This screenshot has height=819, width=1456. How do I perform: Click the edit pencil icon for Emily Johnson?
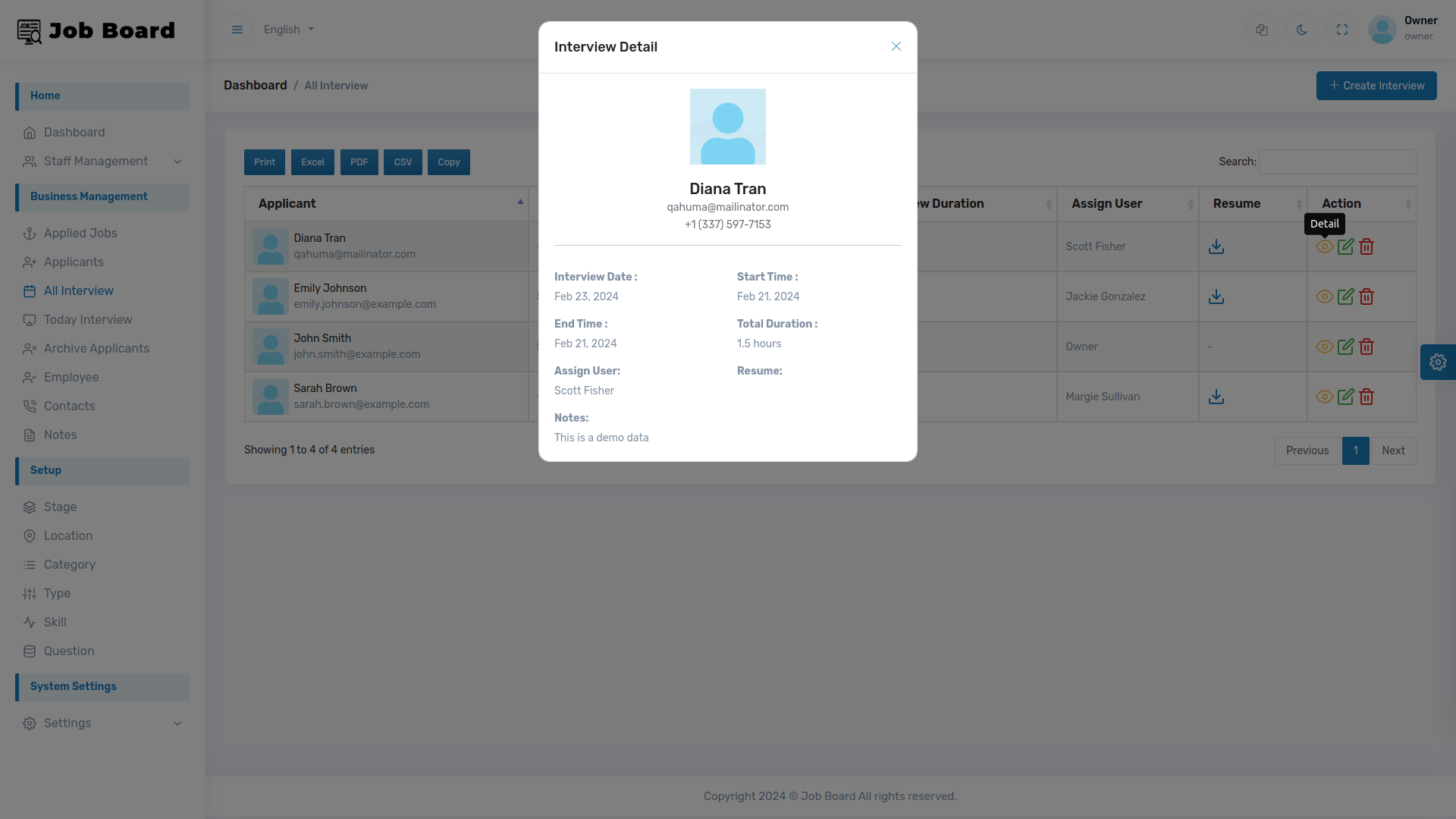point(1346,297)
